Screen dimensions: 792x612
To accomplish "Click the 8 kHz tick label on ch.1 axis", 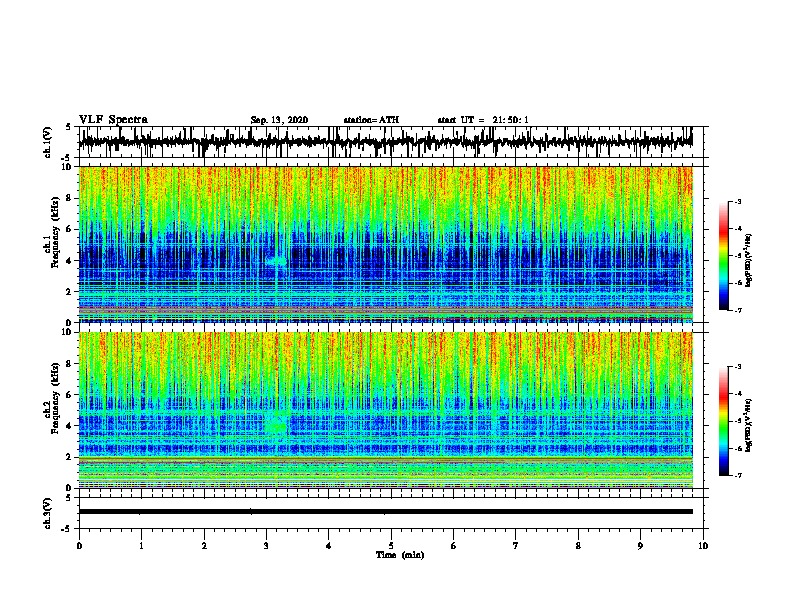I will (69, 198).
